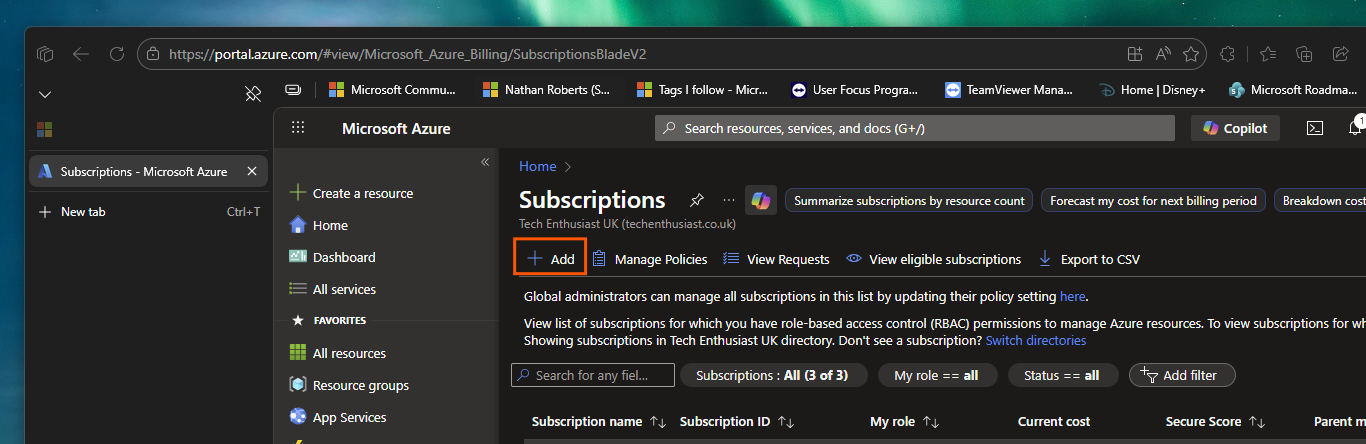Click the Home breadcrumb link
The height and width of the screenshot is (444, 1366).
coord(537,166)
